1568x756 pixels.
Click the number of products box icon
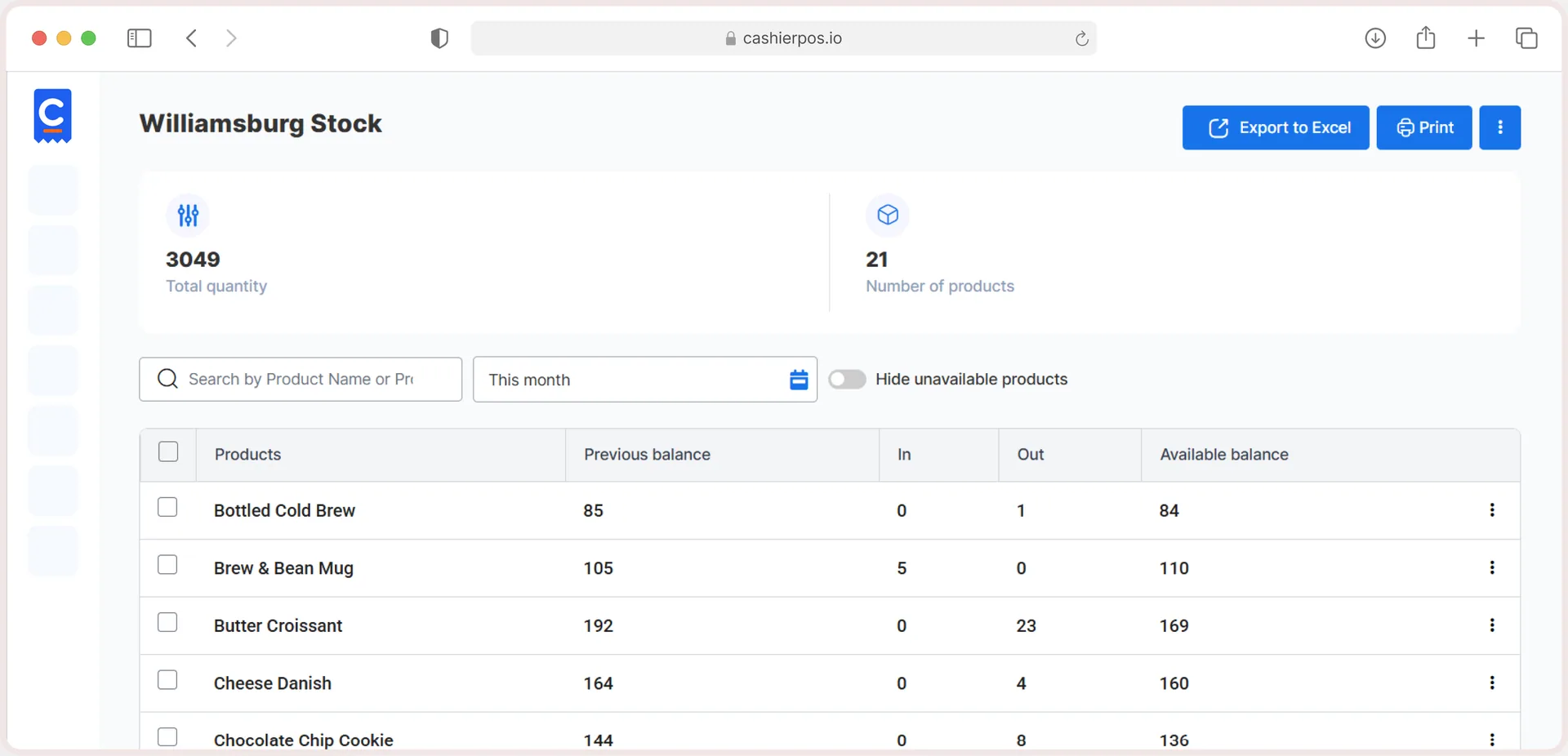pos(888,215)
